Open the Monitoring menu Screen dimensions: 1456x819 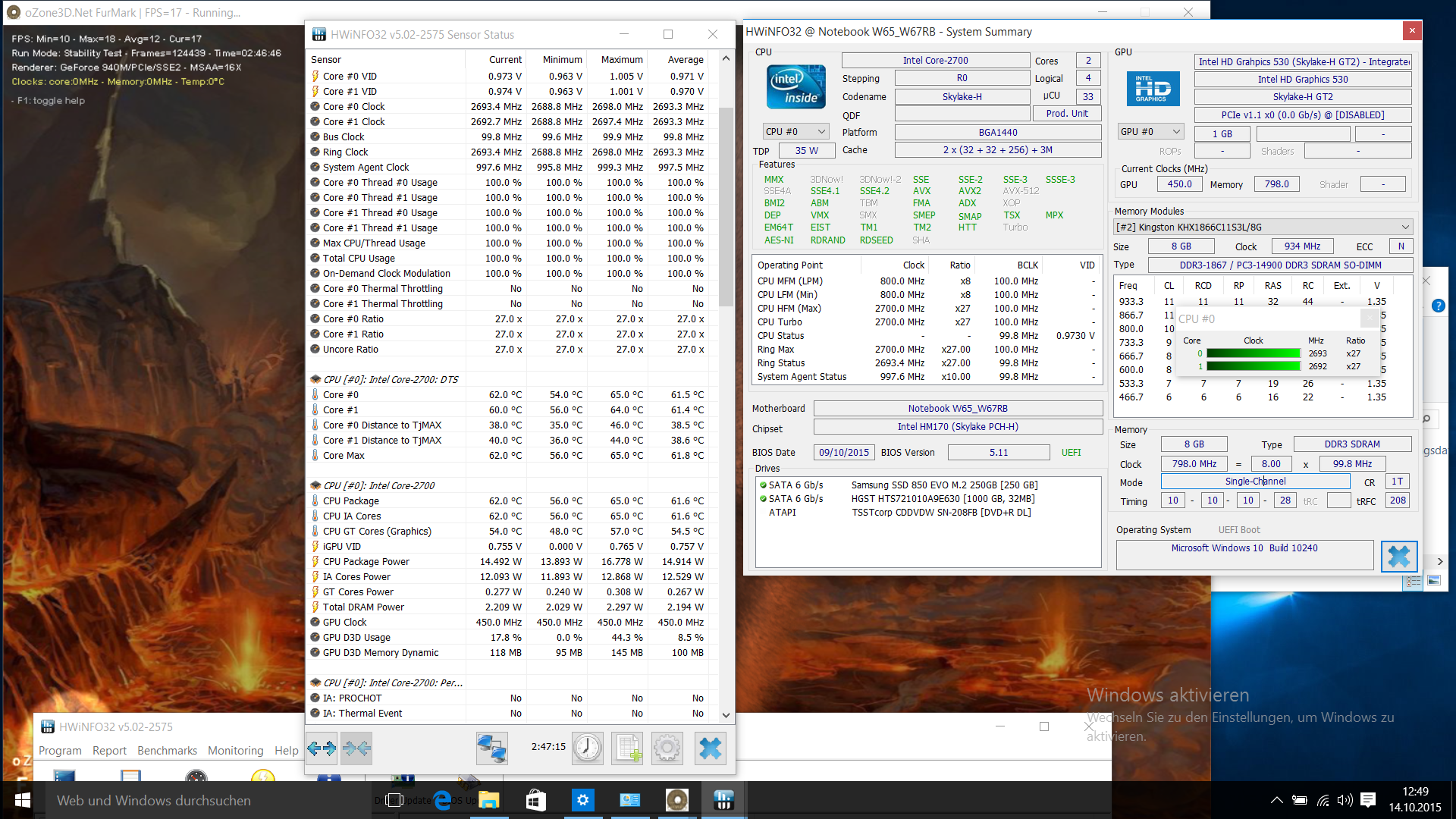[235, 750]
